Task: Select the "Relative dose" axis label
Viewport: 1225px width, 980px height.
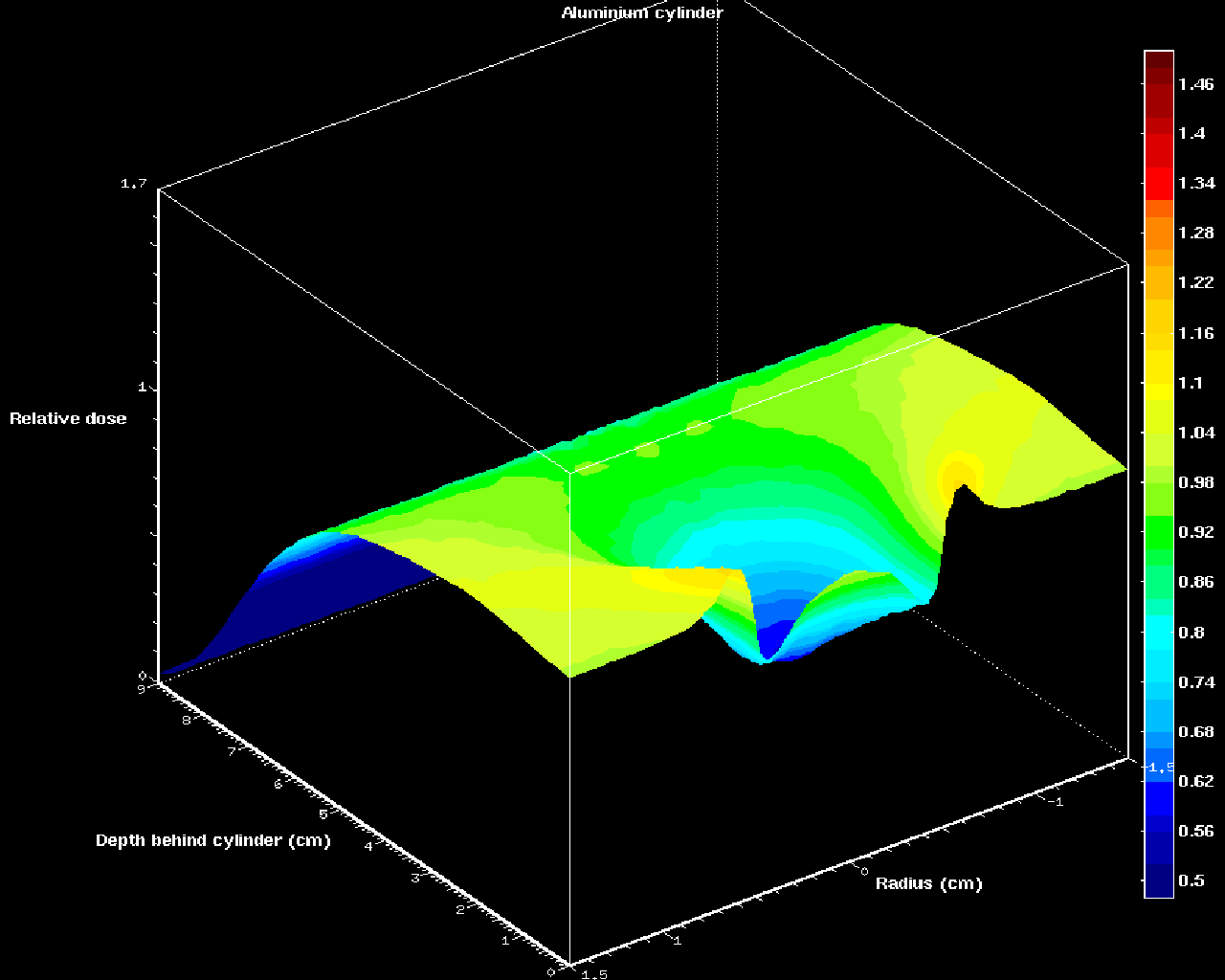Action: pos(68,418)
